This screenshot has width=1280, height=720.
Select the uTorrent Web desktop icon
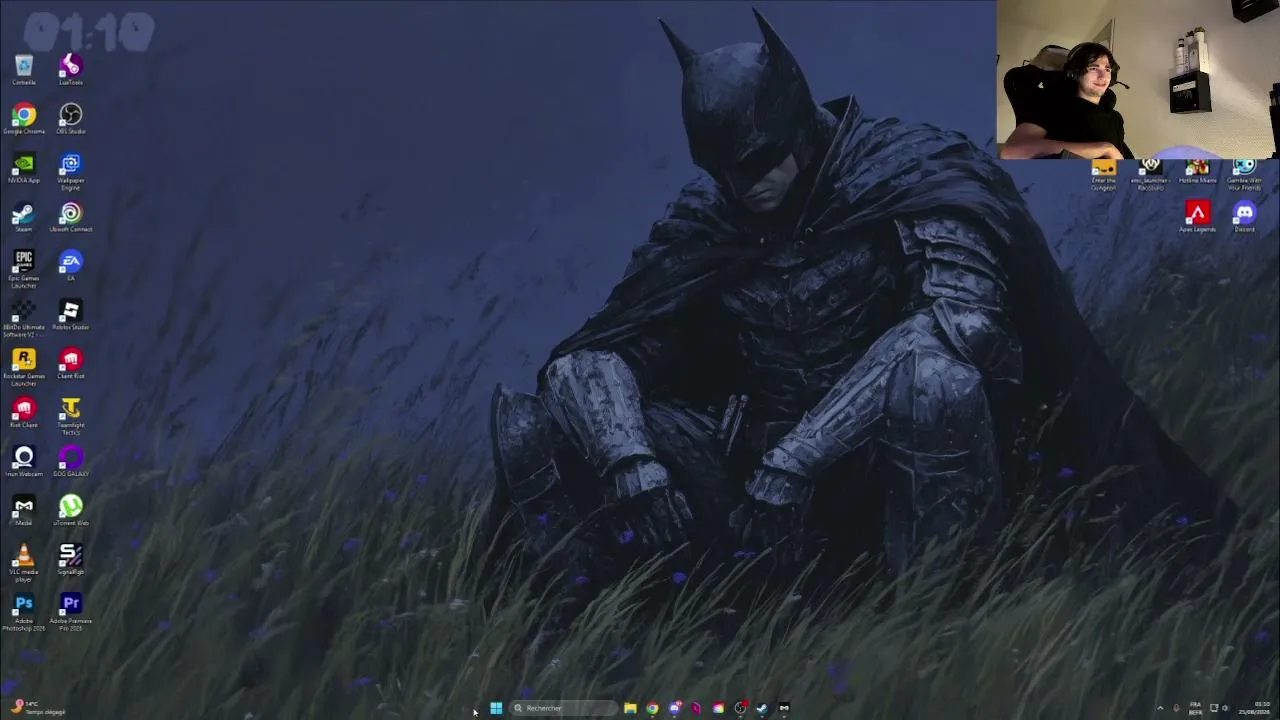(x=70, y=511)
